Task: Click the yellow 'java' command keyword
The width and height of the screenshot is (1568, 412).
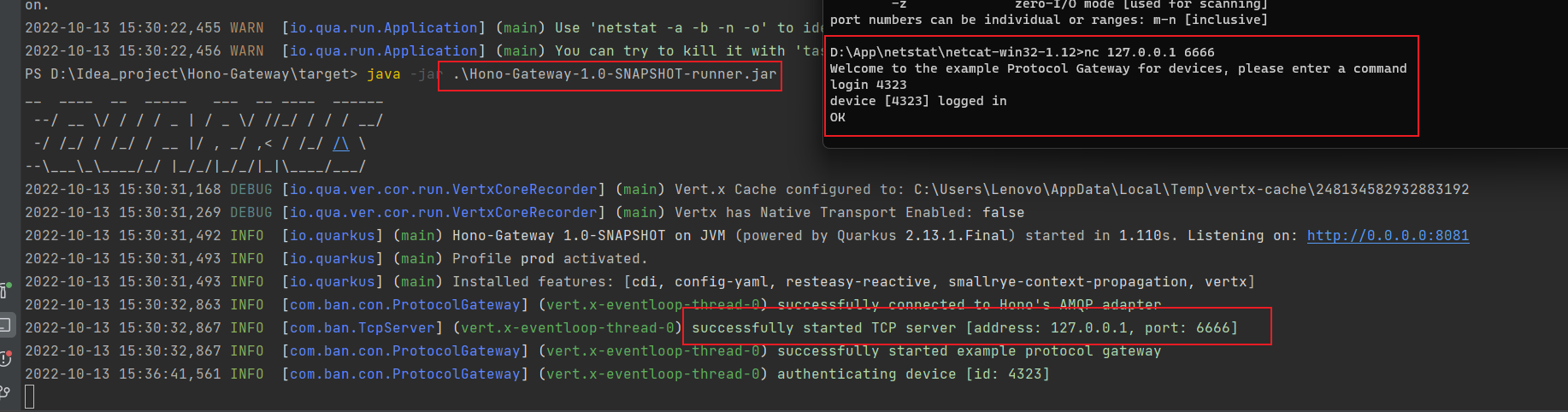Action: 384,74
